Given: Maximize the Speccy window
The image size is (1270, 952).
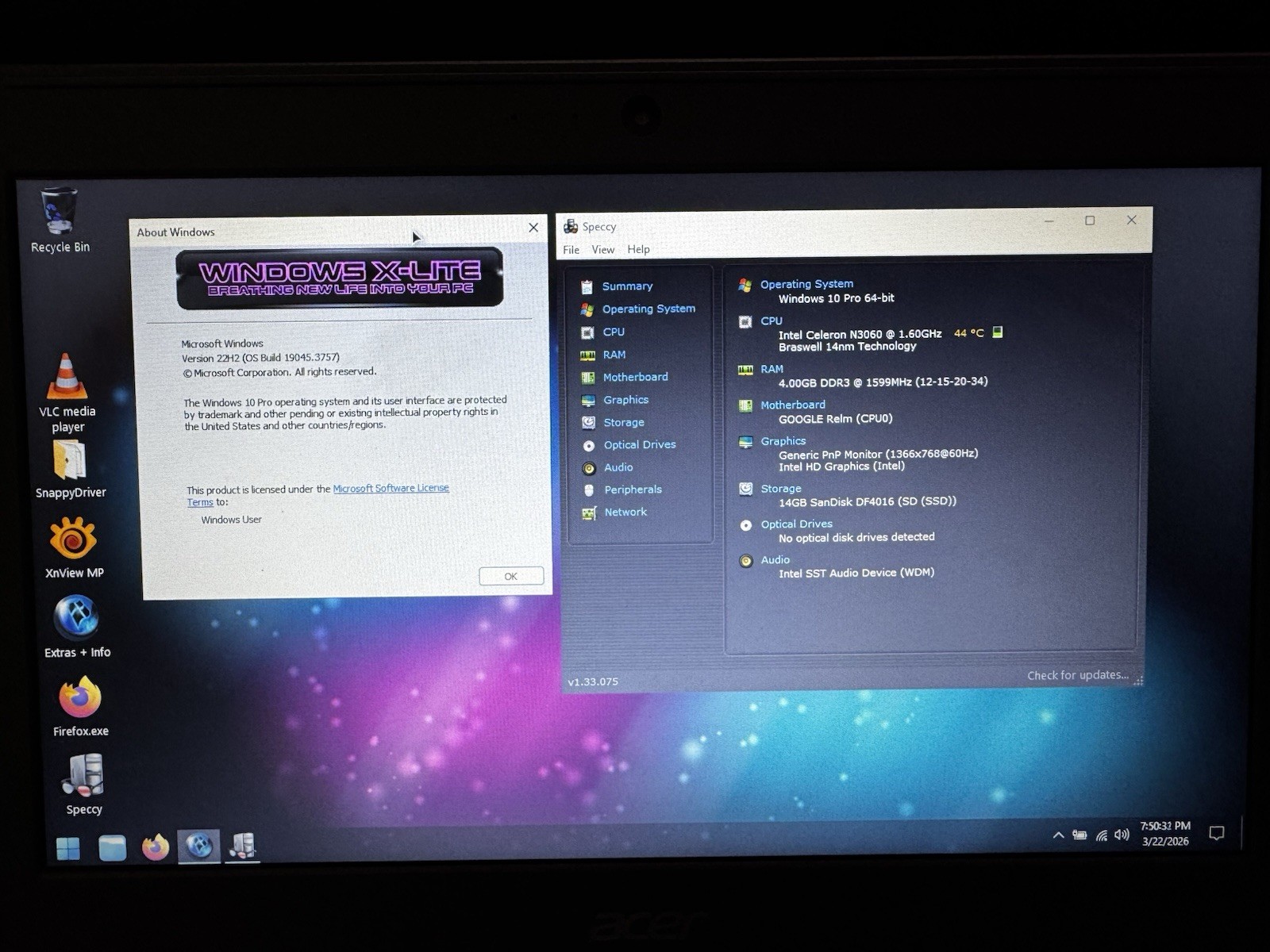Looking at the screenshot, I should click(1090, 221).
